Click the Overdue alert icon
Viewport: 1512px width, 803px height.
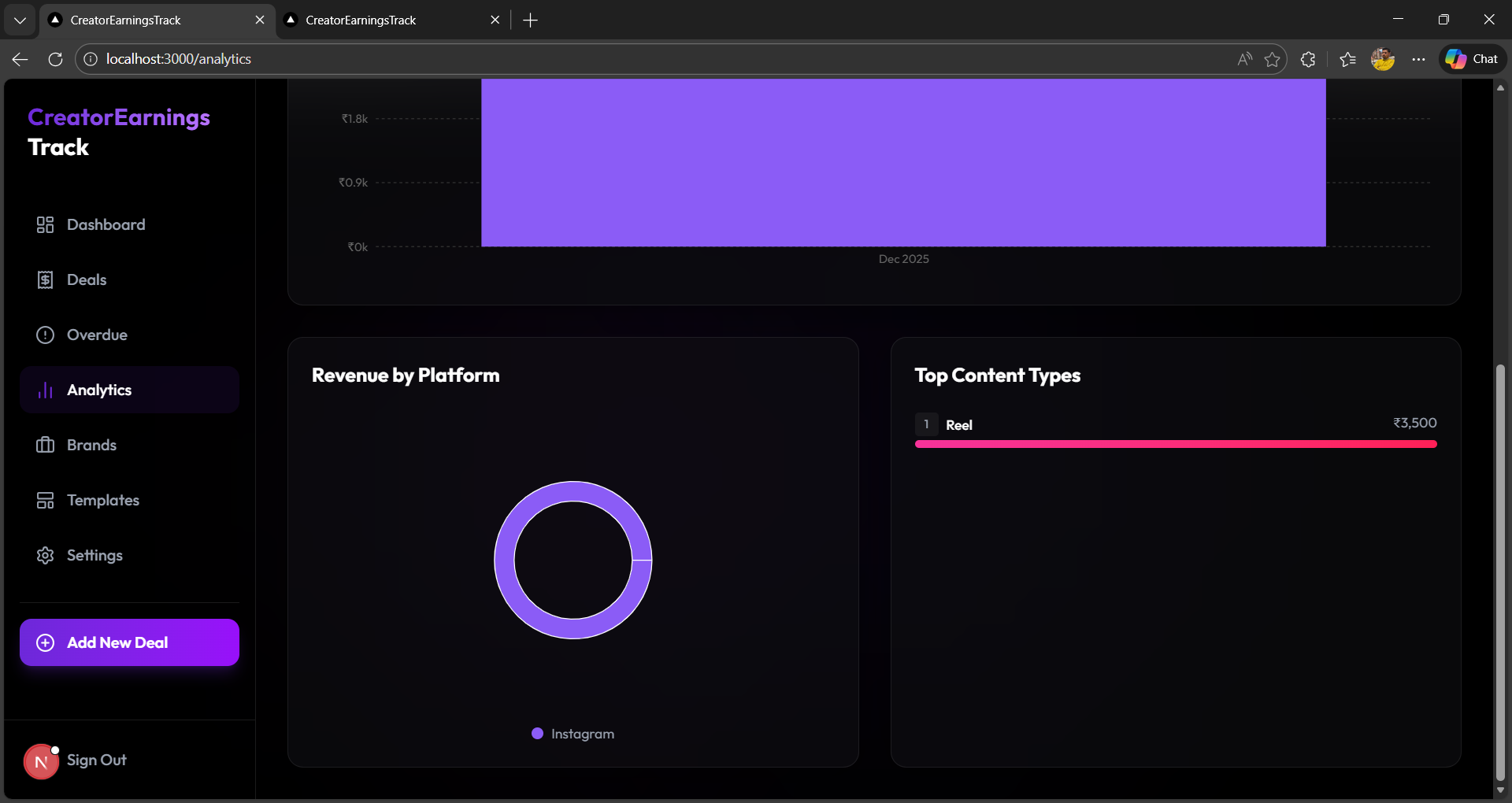pyautogui.click(x=45, y=335)
